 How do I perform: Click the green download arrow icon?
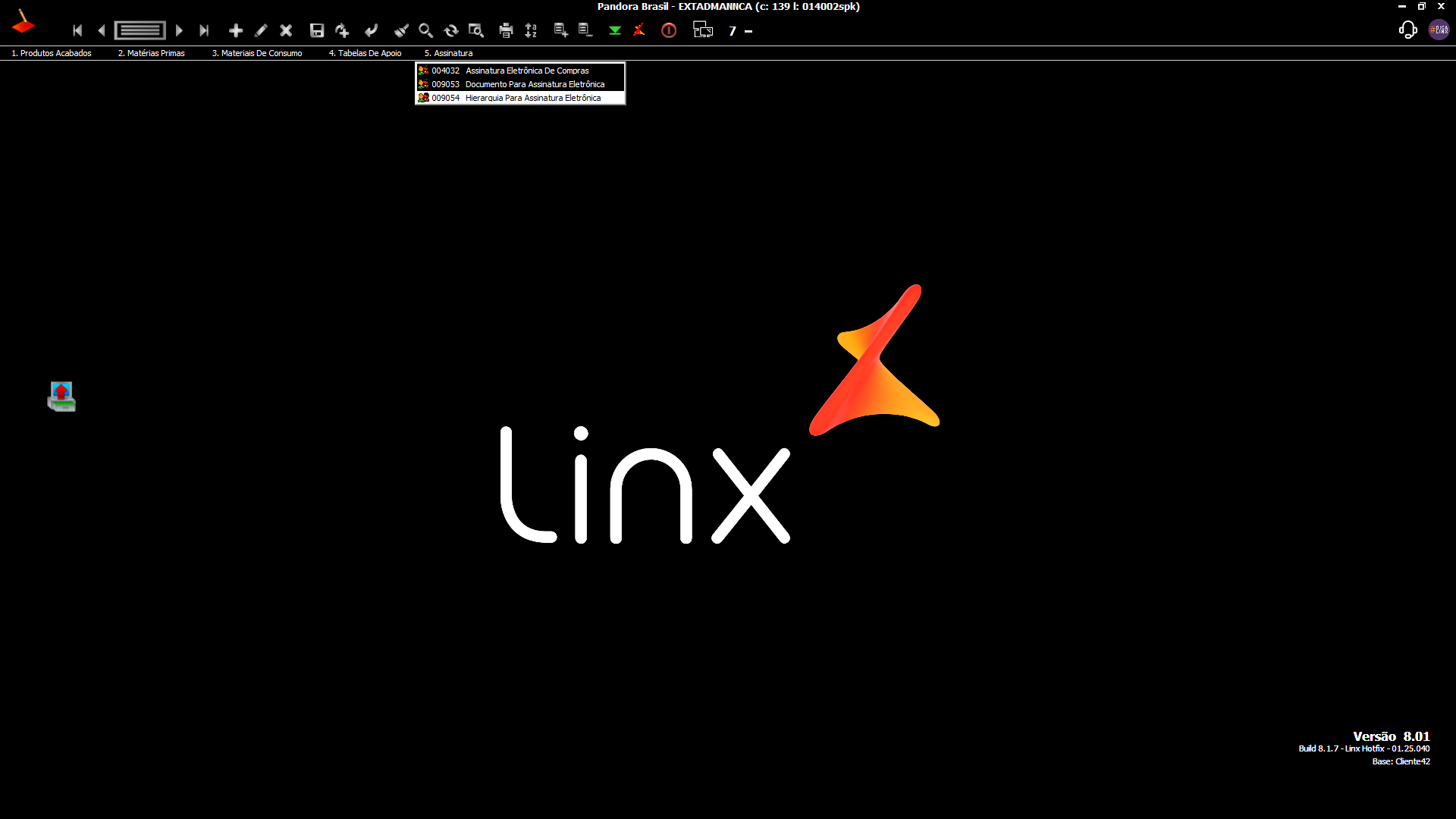(615, 31)
